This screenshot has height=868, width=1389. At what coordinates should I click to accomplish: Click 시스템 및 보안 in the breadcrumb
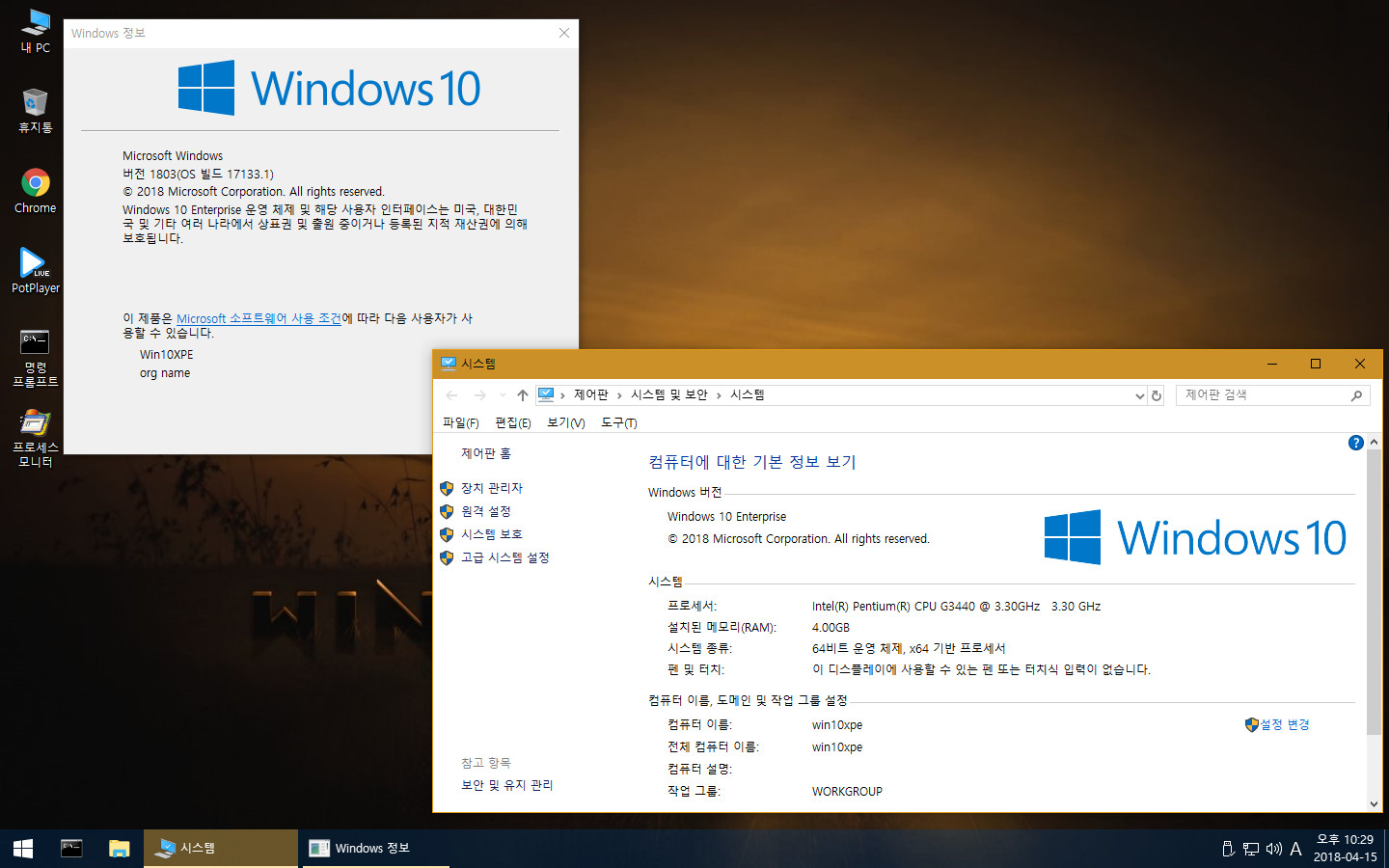[x=669, y=394]
